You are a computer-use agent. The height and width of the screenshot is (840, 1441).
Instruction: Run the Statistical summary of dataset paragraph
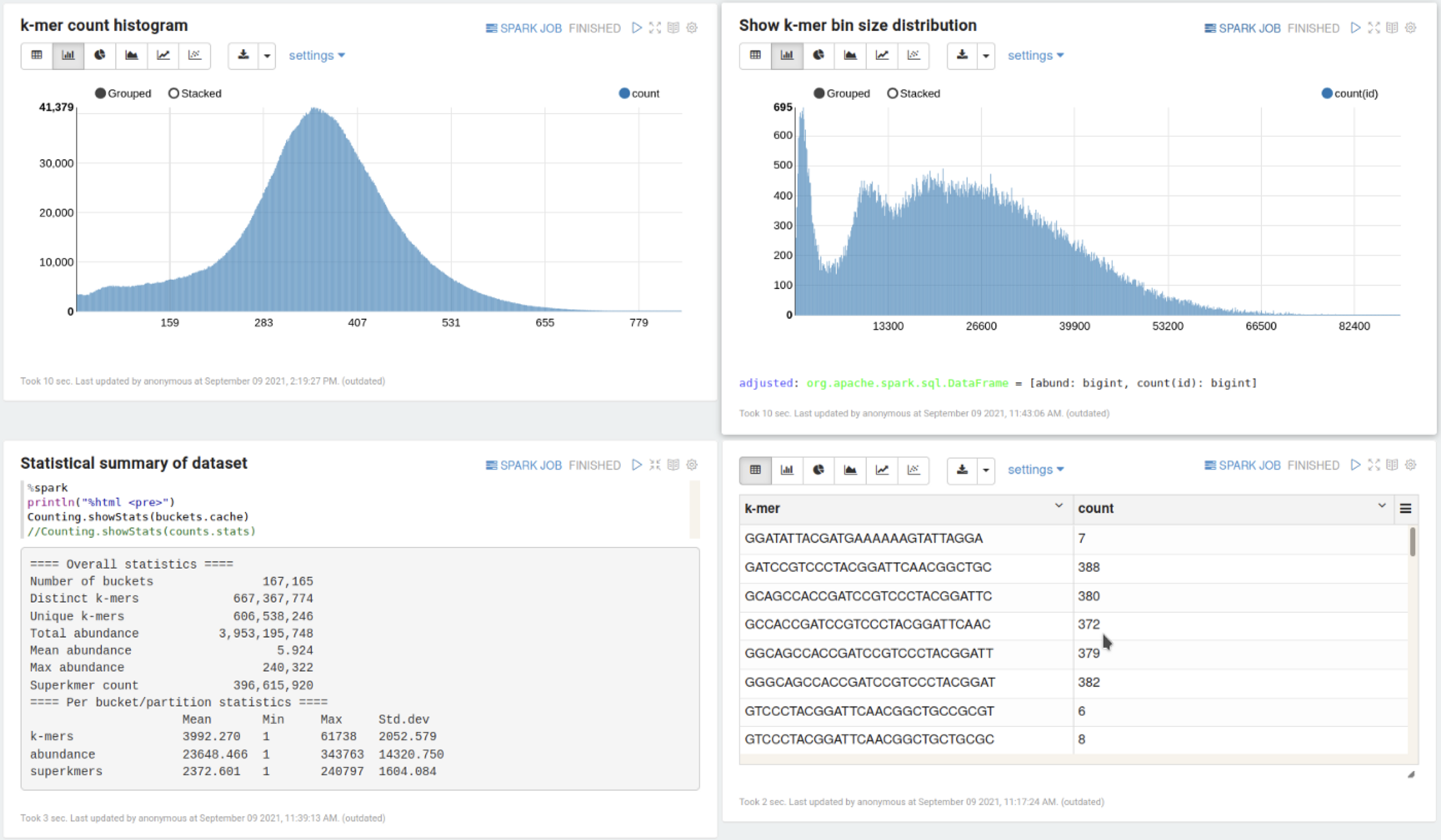(636, 465)
